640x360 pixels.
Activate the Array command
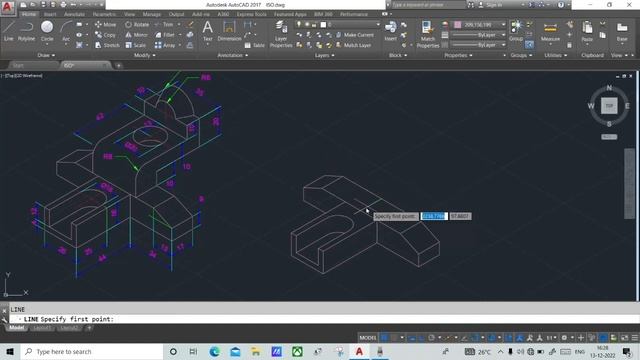tap(165, 45)
